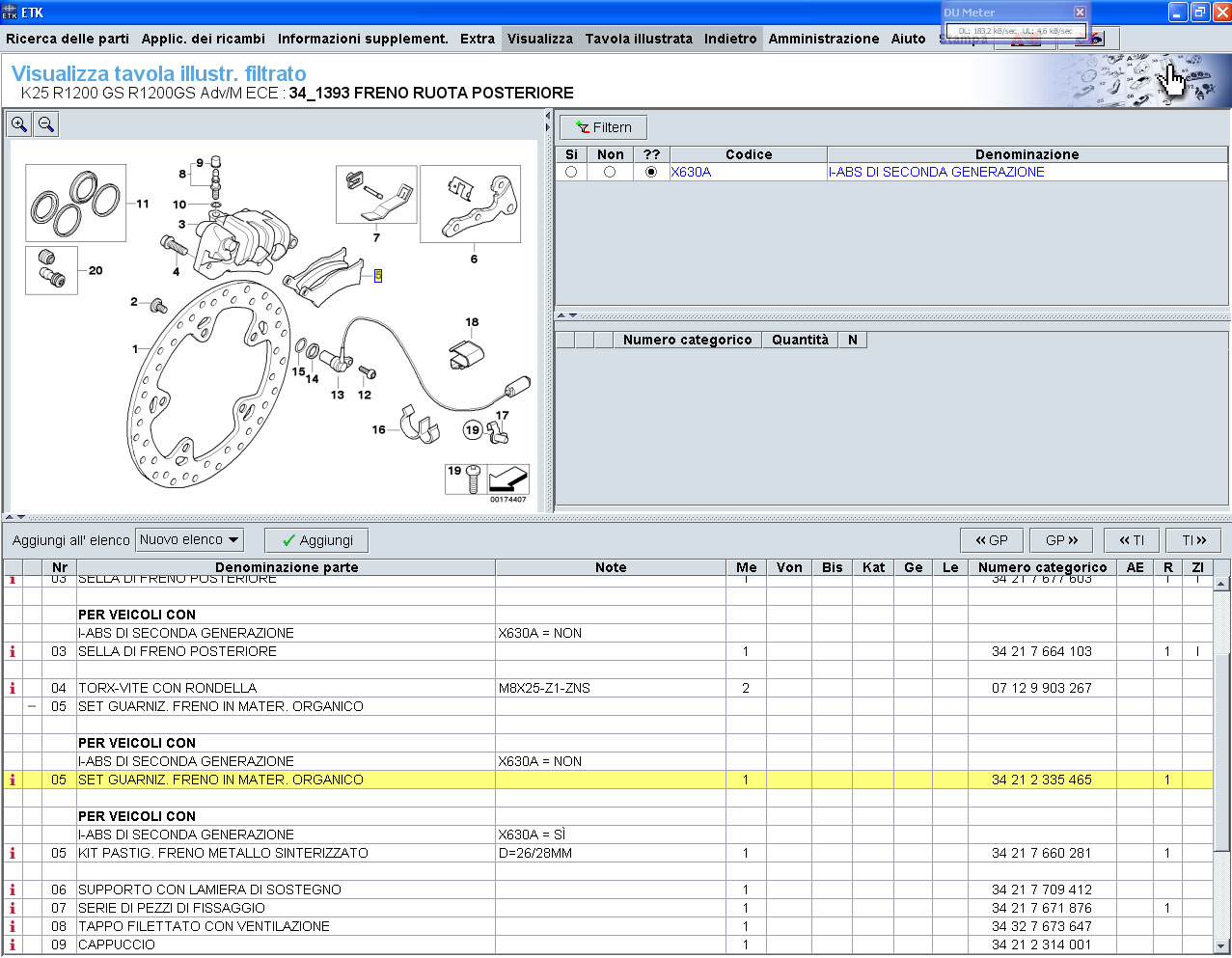Click the Aggiungi button
The image size is (1232, 958).
click(316, 540)
